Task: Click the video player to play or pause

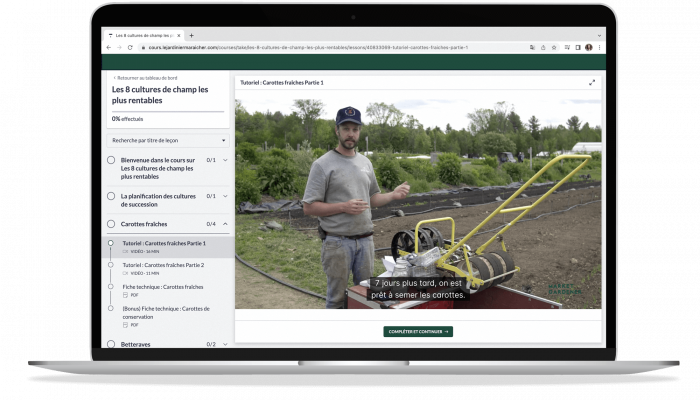Action: point(418,200)
